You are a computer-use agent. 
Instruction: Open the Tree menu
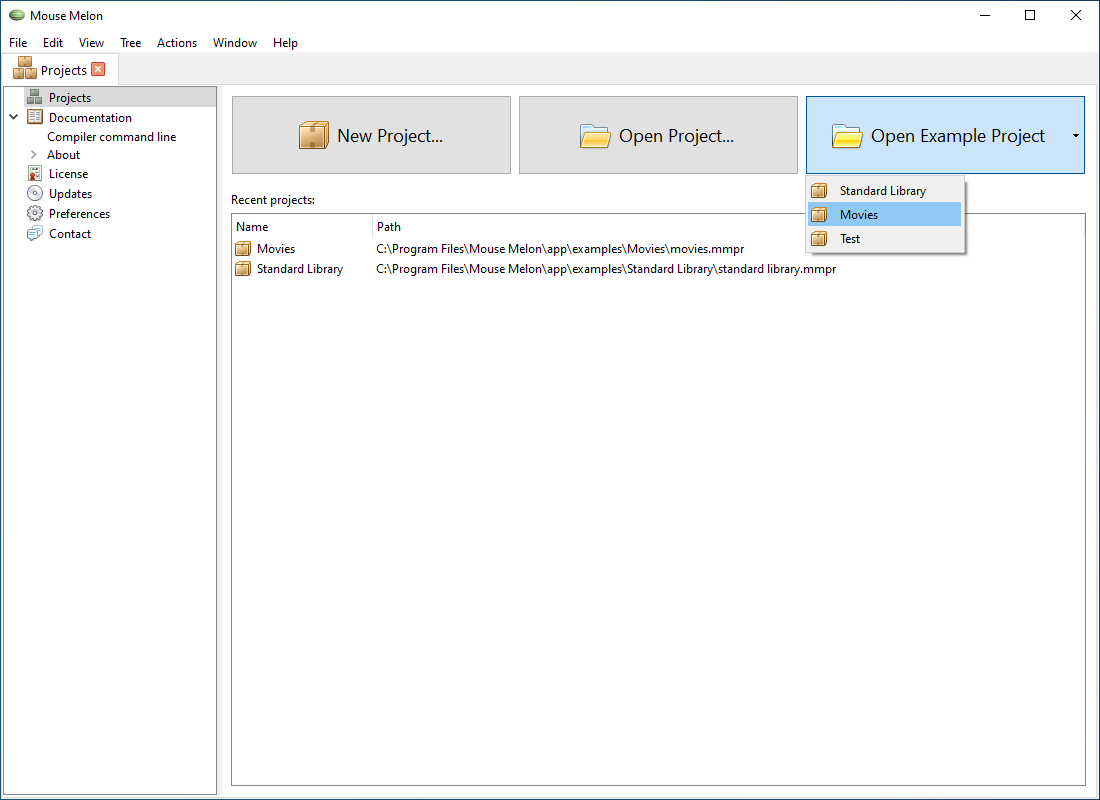(x=130, y=43)
